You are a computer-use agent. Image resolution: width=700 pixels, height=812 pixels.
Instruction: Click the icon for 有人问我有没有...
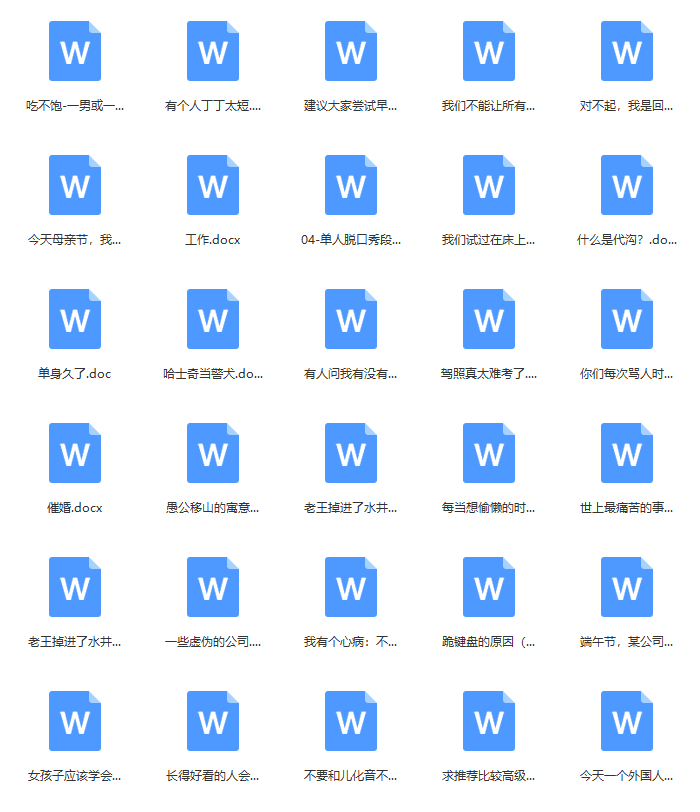(351, 319)
